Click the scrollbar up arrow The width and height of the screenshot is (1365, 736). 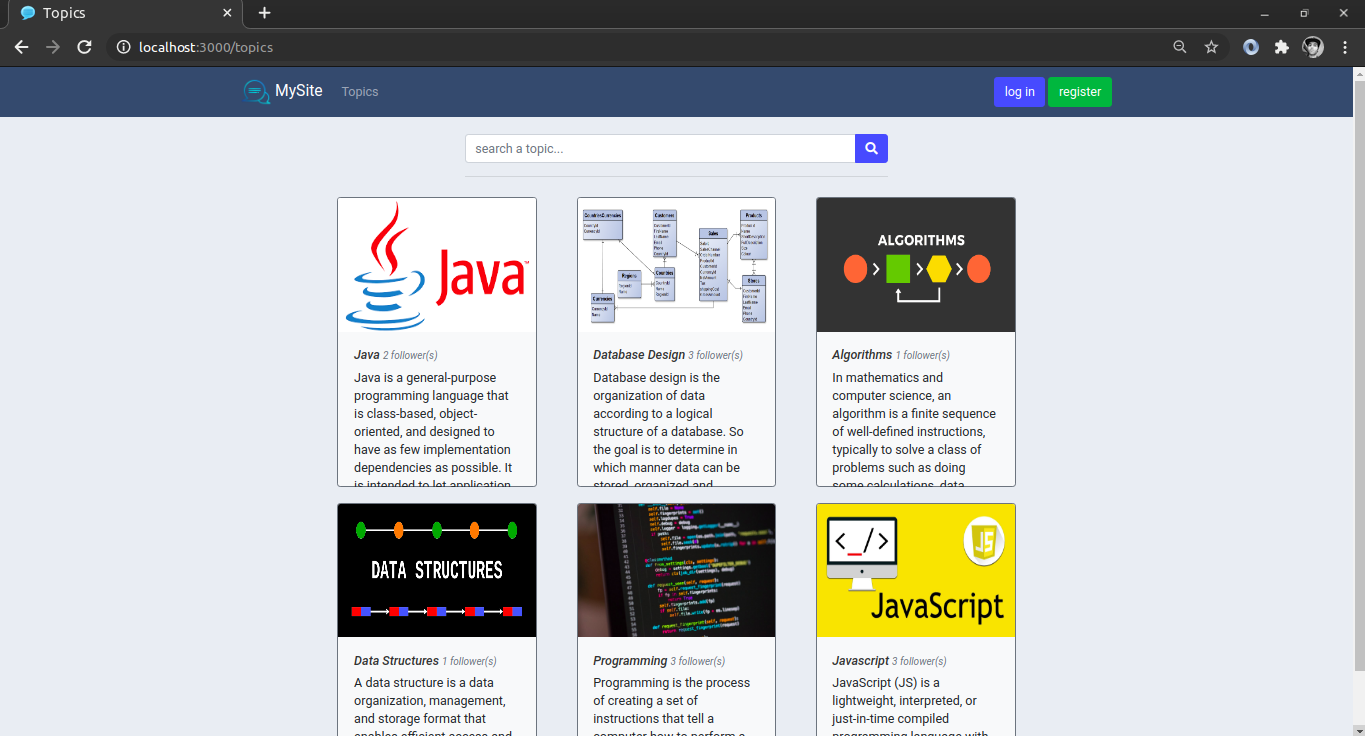tap(1357, 73)
